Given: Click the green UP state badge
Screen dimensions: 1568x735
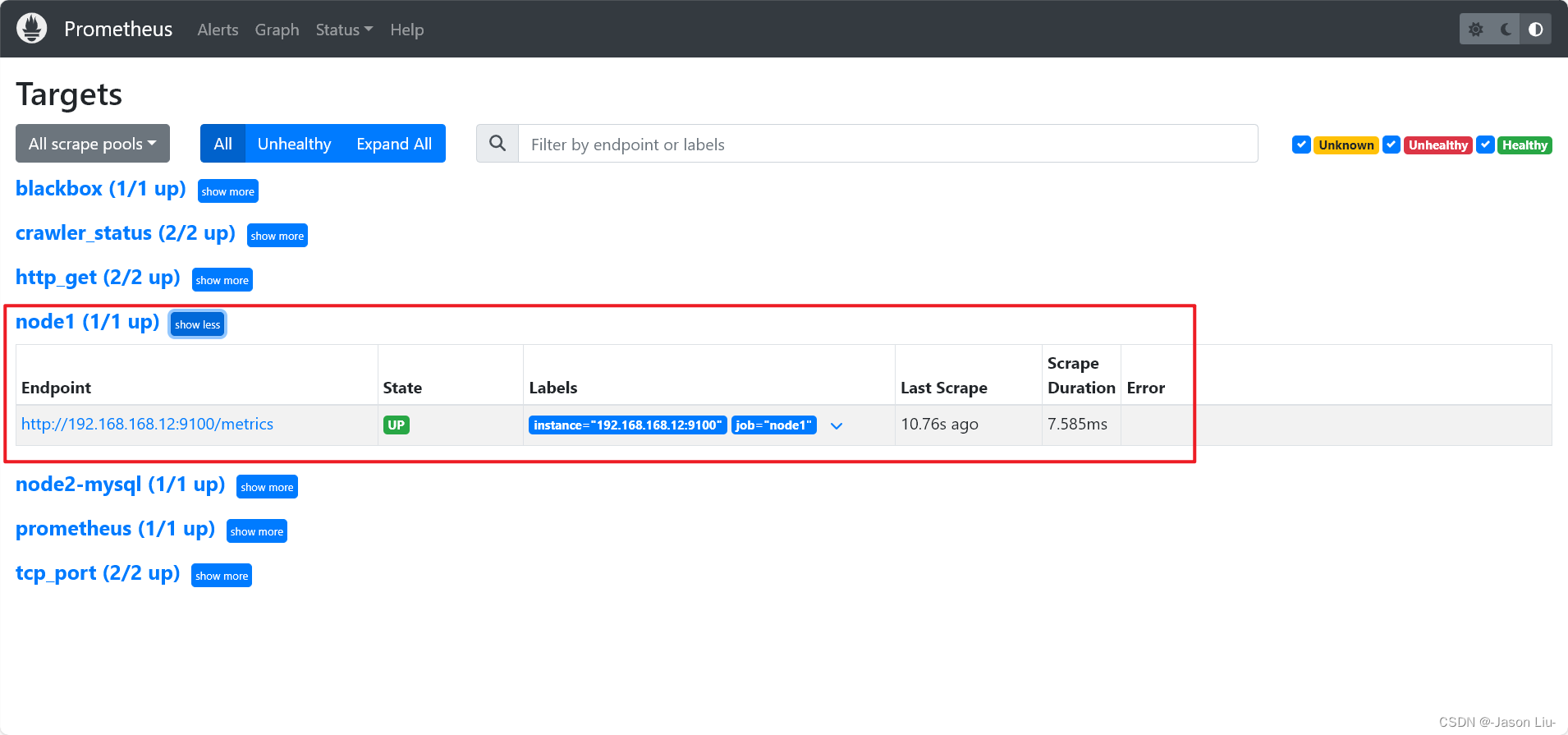Looking at the screenshot, I should 397,425.
